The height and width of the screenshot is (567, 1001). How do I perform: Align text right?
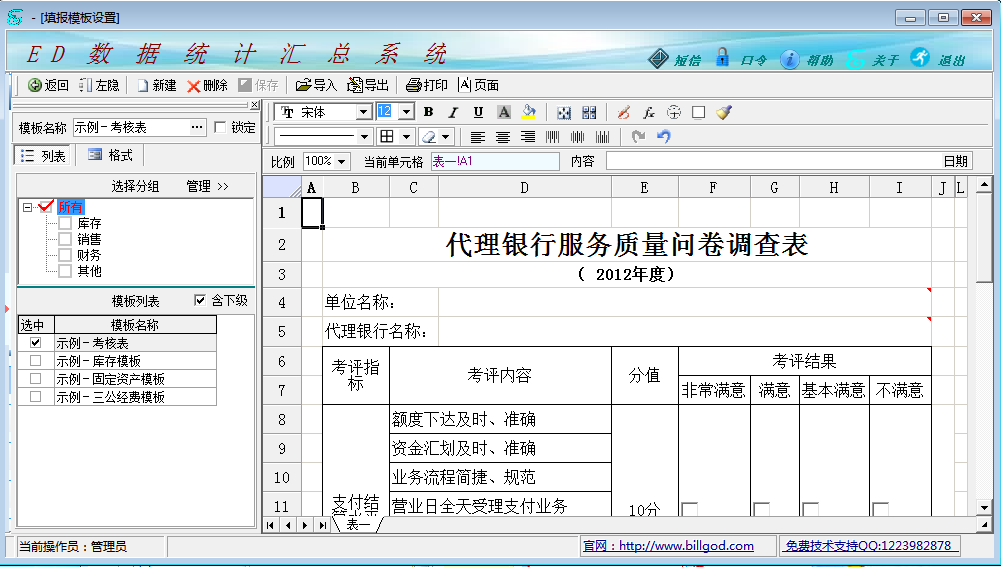528,137
